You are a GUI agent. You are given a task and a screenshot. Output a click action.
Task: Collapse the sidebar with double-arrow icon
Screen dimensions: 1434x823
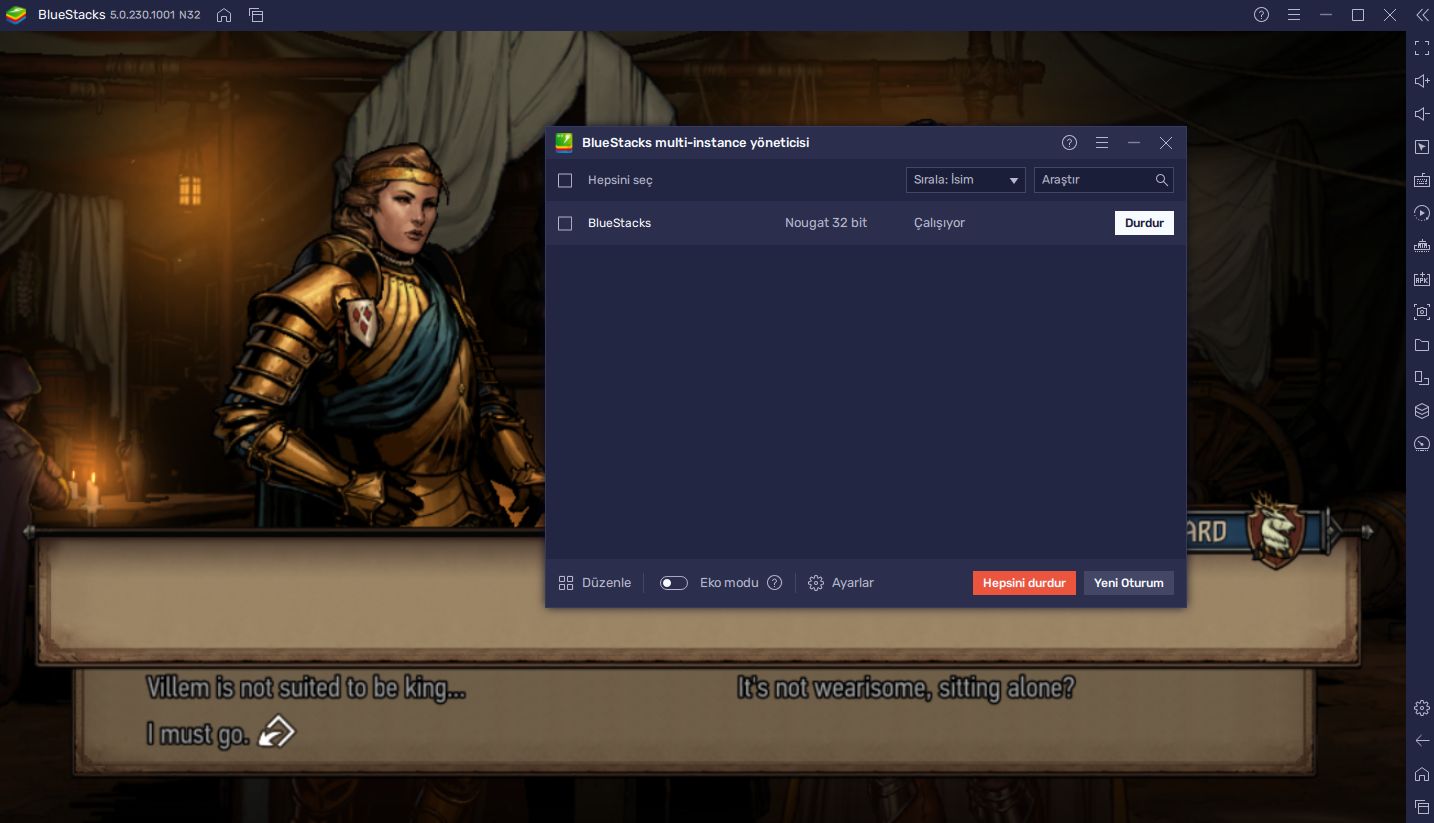[1422, 15]
